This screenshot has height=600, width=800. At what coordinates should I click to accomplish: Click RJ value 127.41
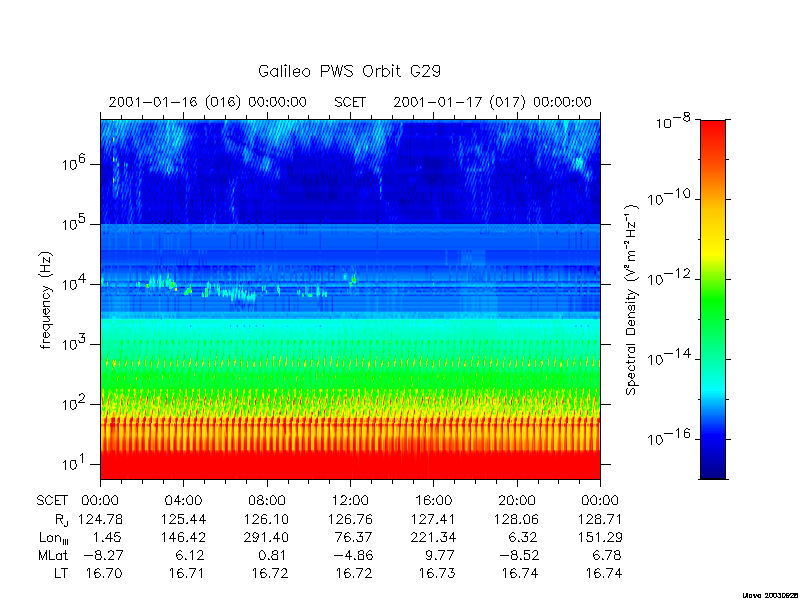pyautogui.click(x=433, y=519)
